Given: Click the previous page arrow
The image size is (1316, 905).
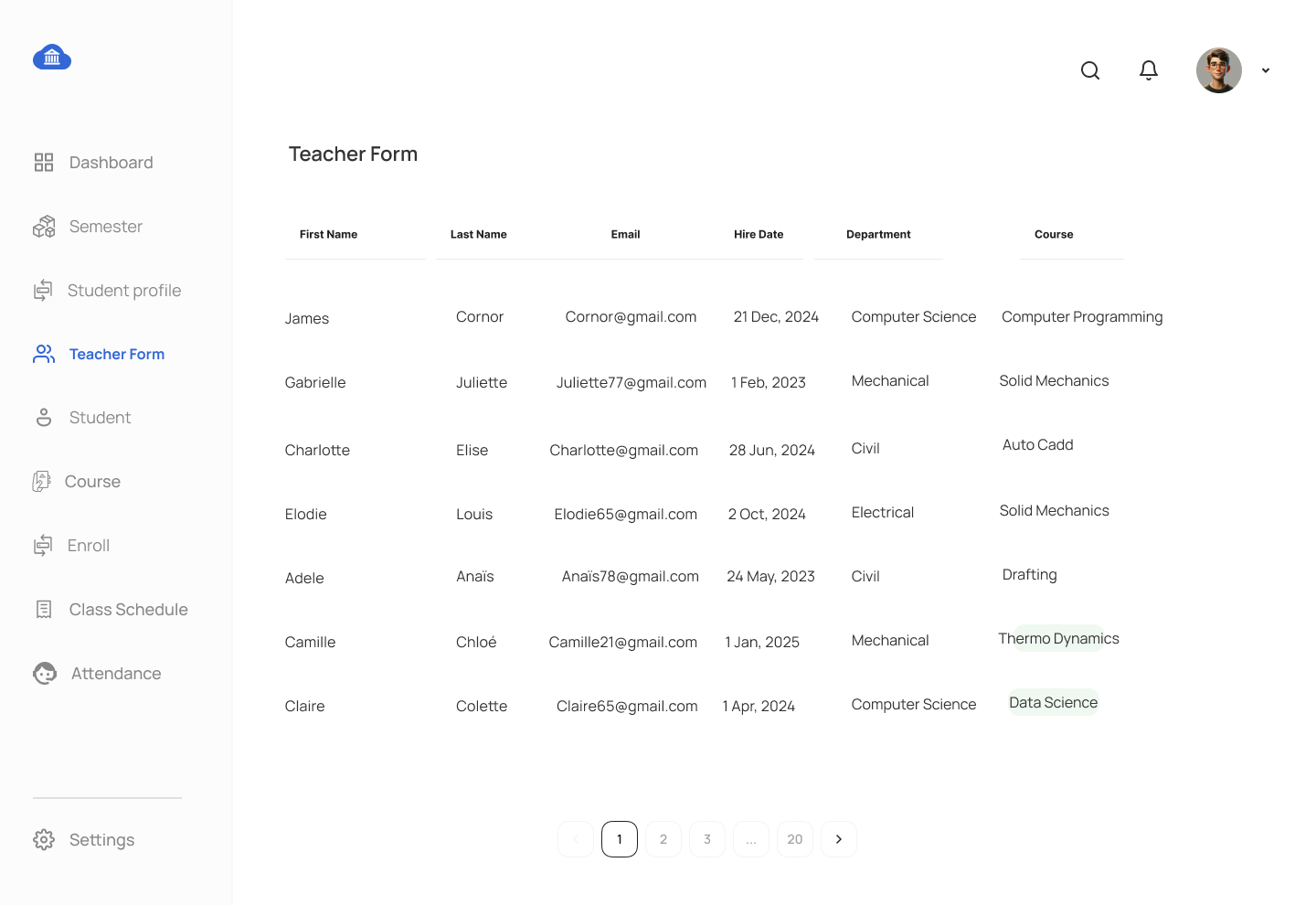Looking at the screenshot, I should click(x=576, y=839).
